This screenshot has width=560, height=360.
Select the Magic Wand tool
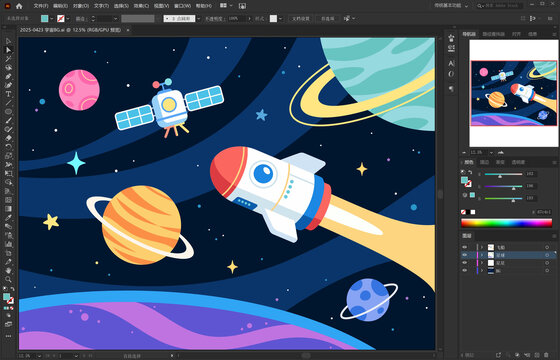(9, 59)
